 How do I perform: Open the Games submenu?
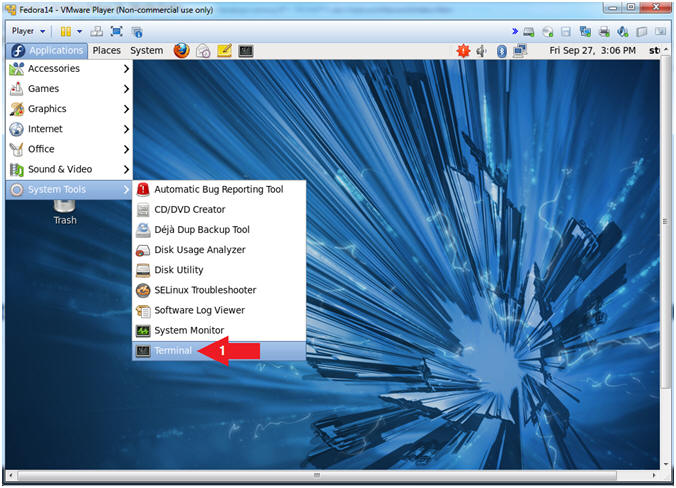(69, 89)
